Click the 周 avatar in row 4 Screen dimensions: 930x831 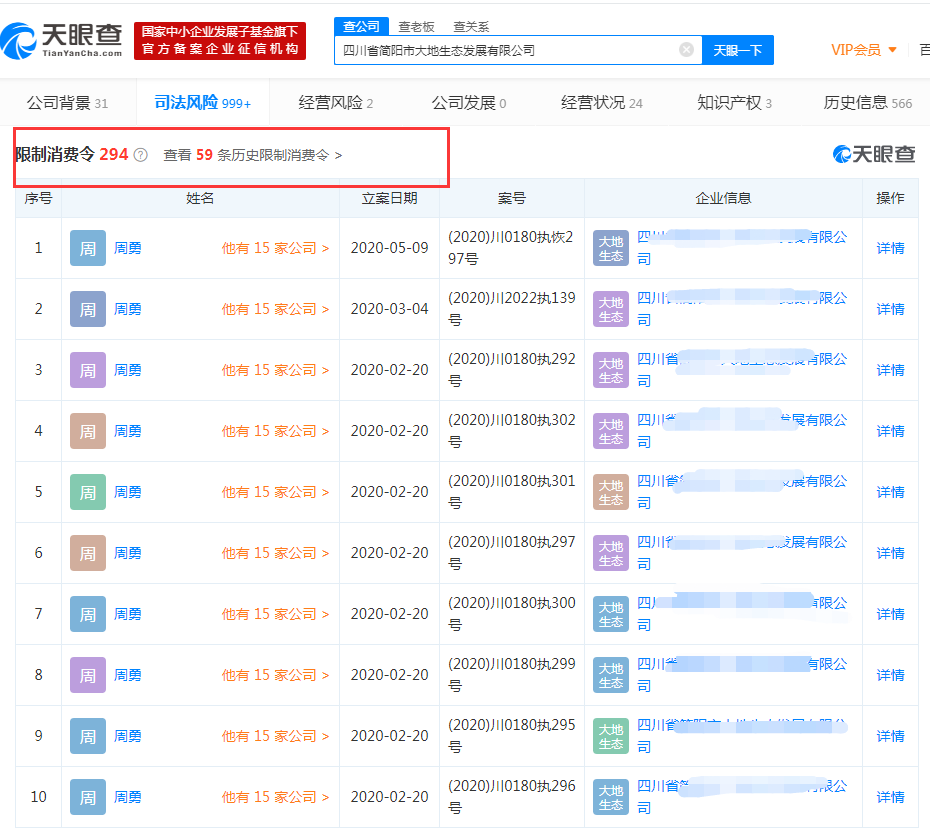[88, 431]
